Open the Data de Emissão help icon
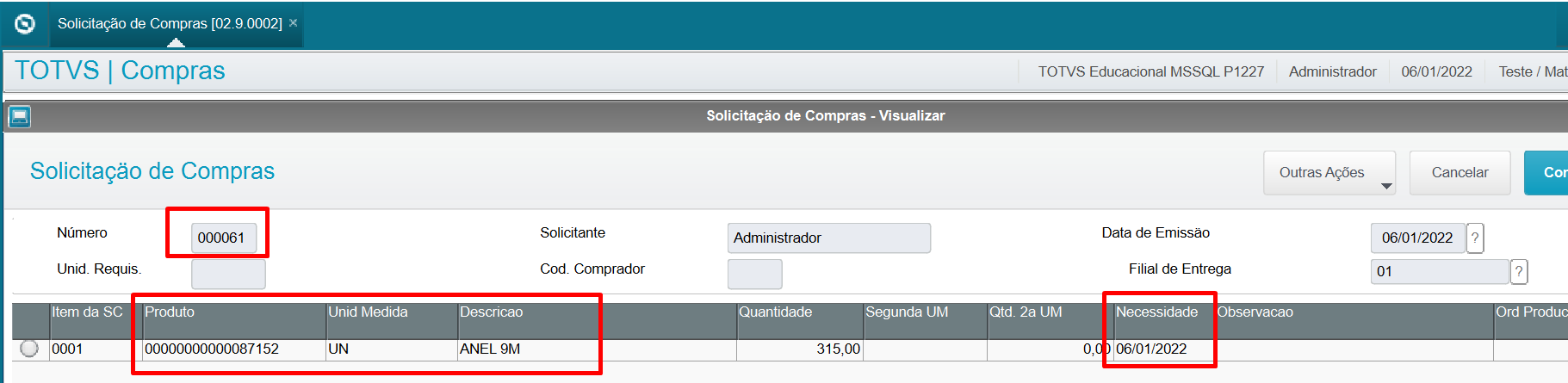This screenshot has height=383, width=1568. coord(1475,238)
